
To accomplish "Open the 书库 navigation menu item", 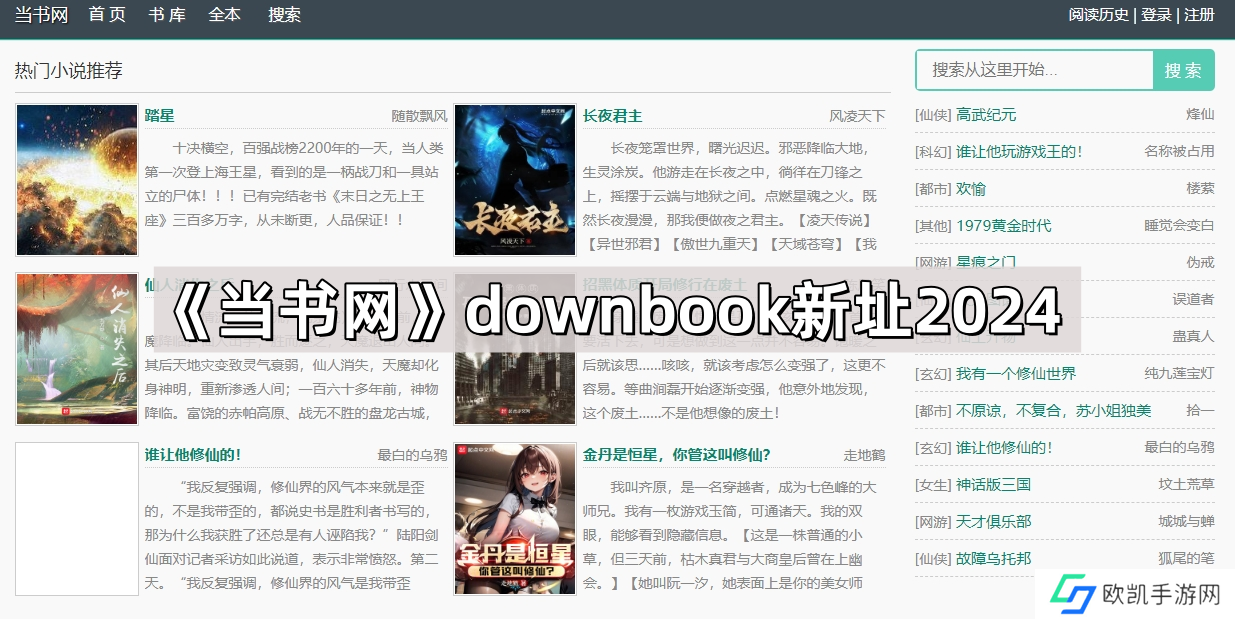I will pos(167,15).
